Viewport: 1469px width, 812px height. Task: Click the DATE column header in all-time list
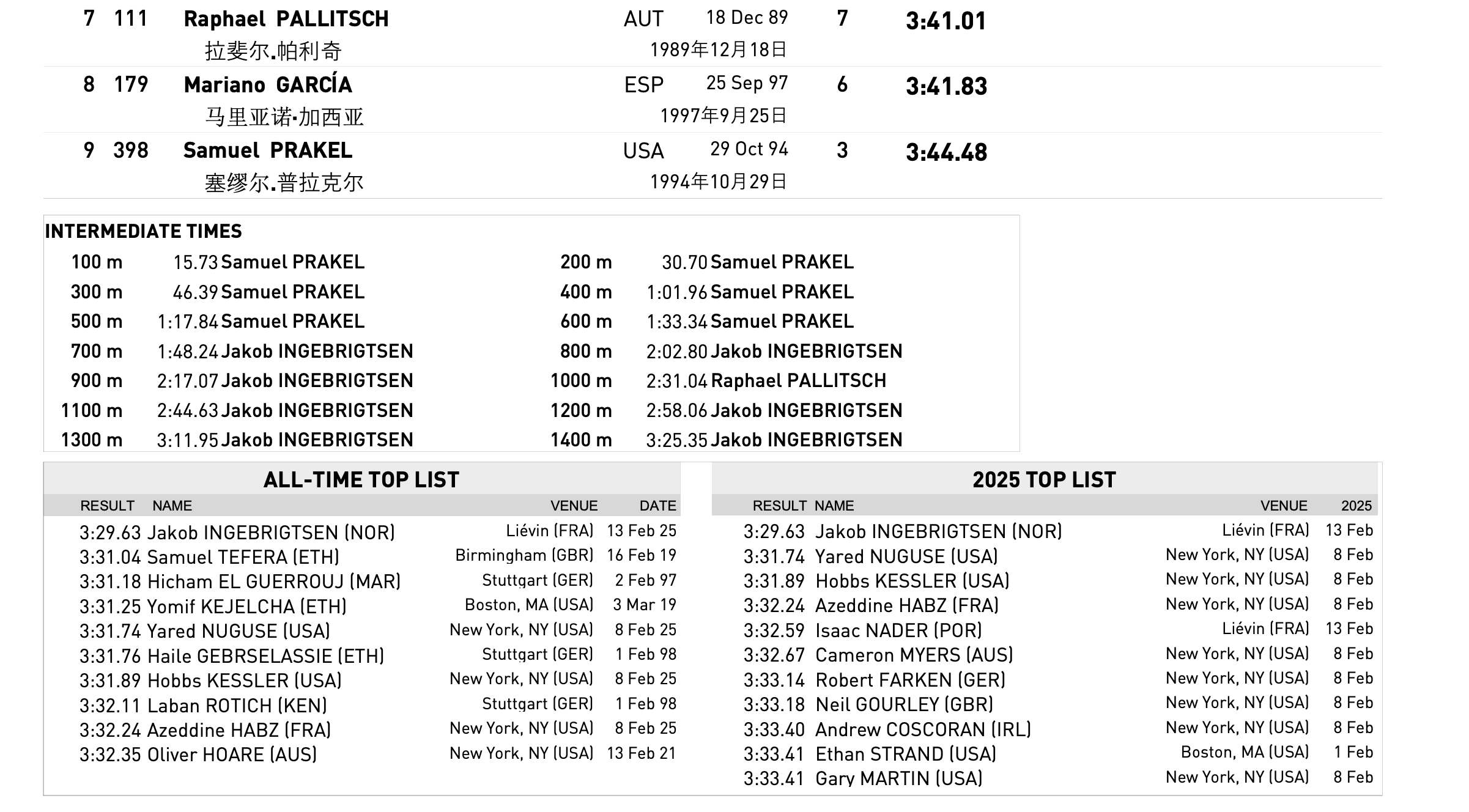pyautogui.click(x=657, y=506)
